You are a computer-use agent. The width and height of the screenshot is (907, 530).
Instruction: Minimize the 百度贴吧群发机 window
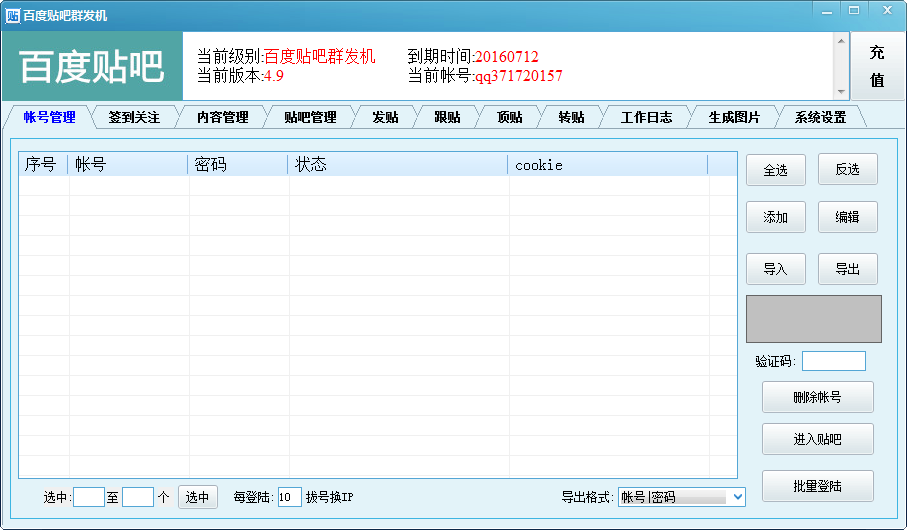pyautogui.click(x=827, y=10)
